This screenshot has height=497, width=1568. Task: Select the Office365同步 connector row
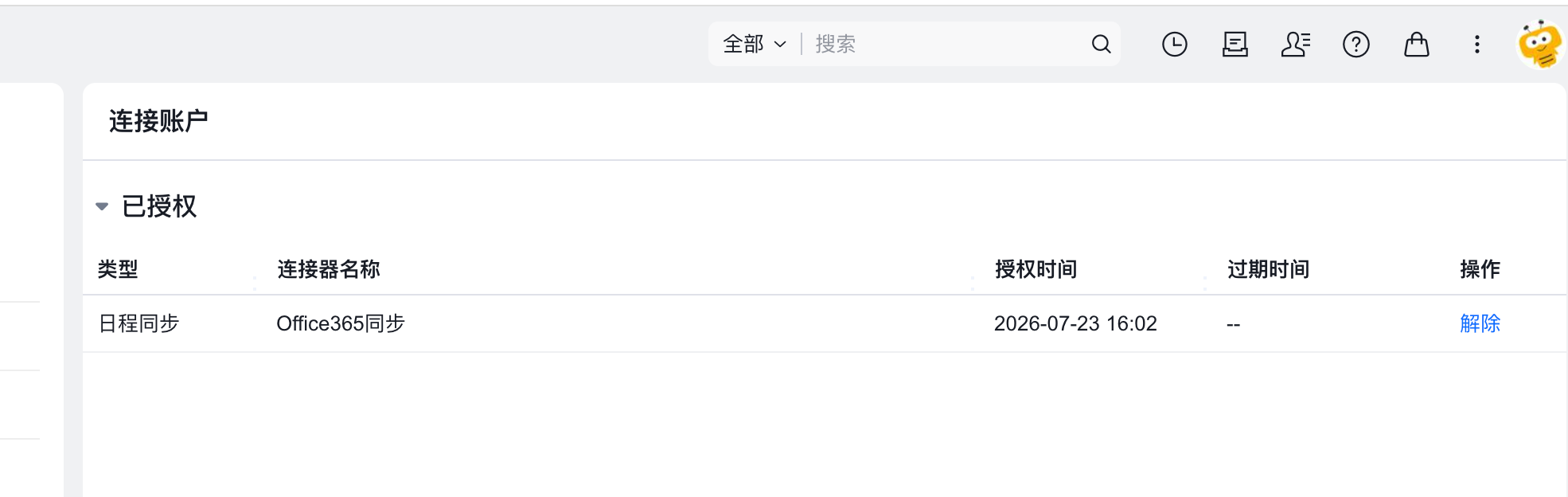[825, 323]
